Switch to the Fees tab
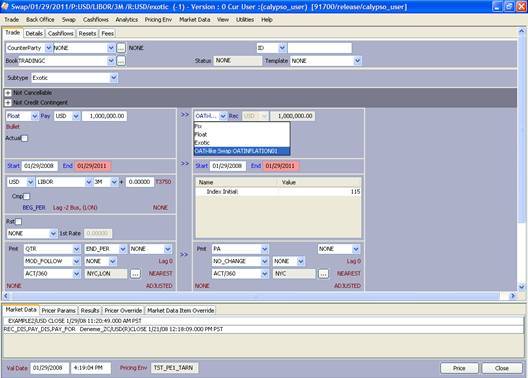528x378 pixels. pyautogui.click(x=107, y=33)
